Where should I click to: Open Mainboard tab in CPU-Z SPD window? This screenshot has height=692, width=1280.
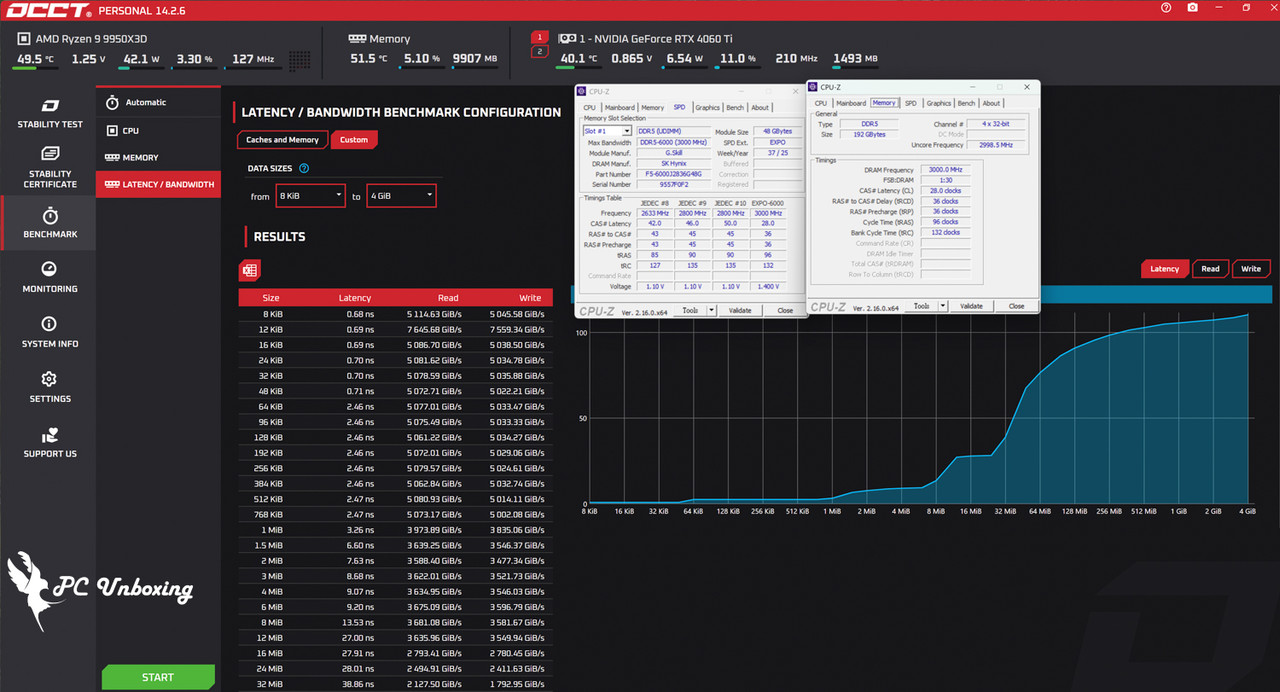pyautogui.click(x=619, y=107)
